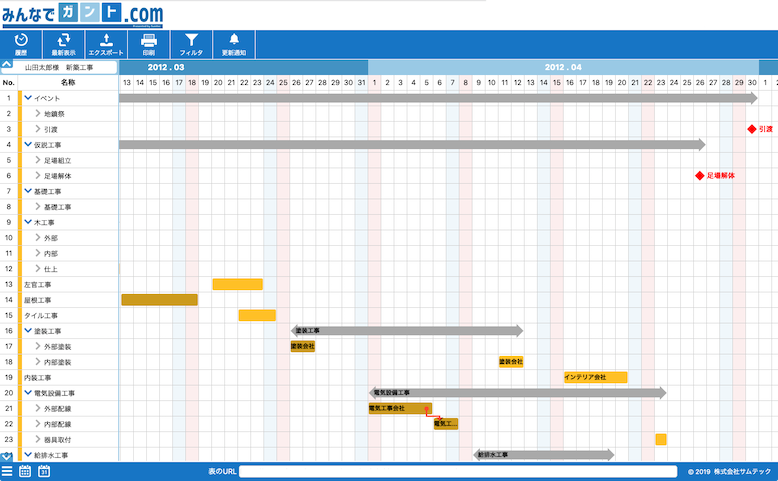Click the calendar grid icon in bottom bar
Screen dimensions: 778x481
coord(25,471)
